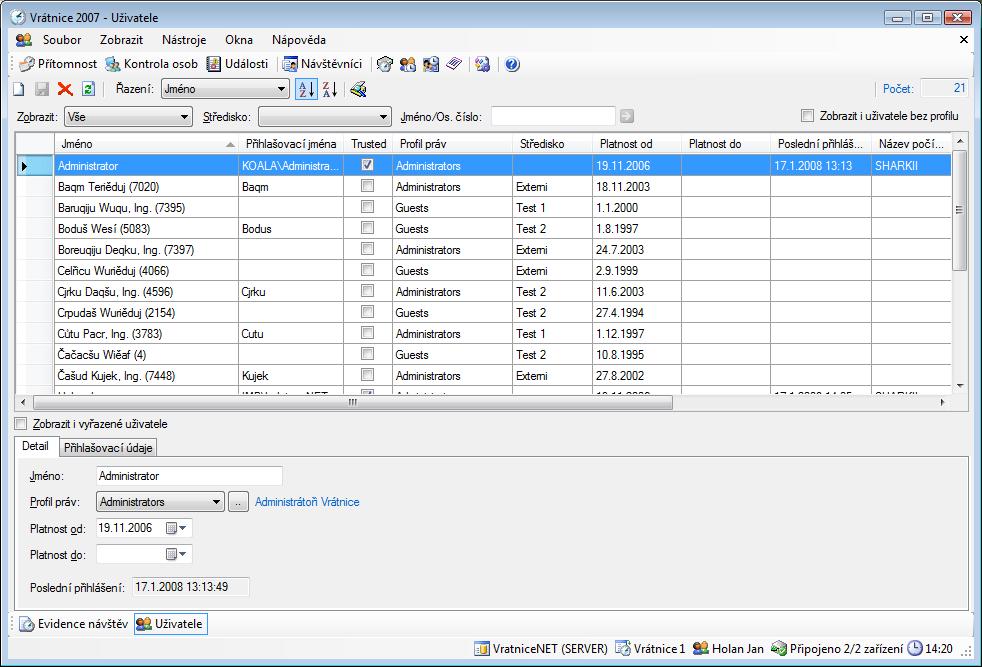Open the Profil práv dropdown showing Administrators
The height and width of the screenshot is (667, 982).
pos(160,502)
